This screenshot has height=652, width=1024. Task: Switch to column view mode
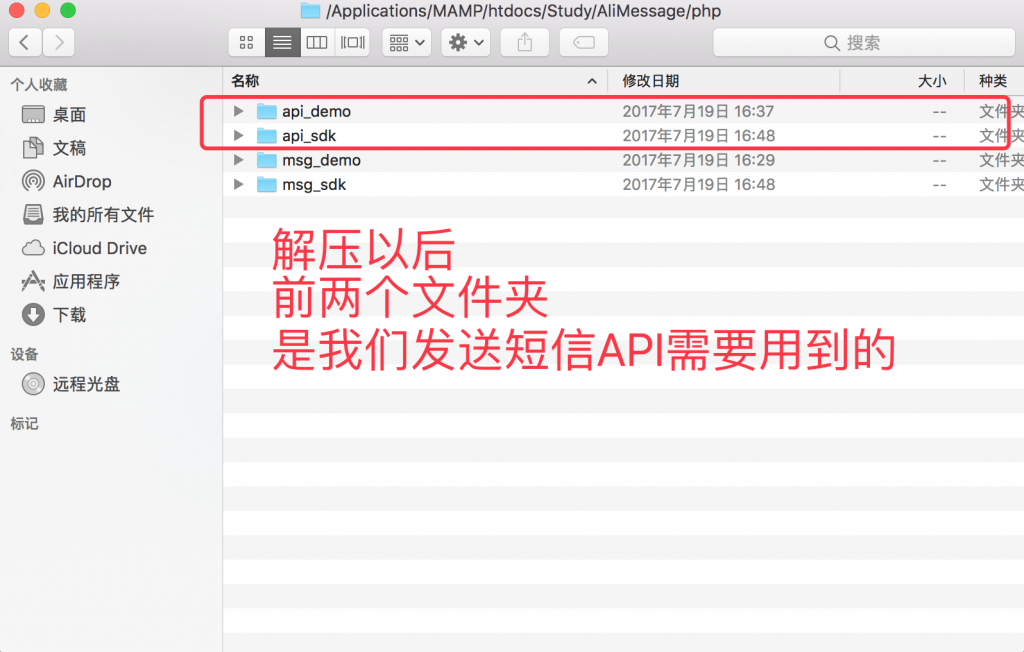click(x=317, y=42)
